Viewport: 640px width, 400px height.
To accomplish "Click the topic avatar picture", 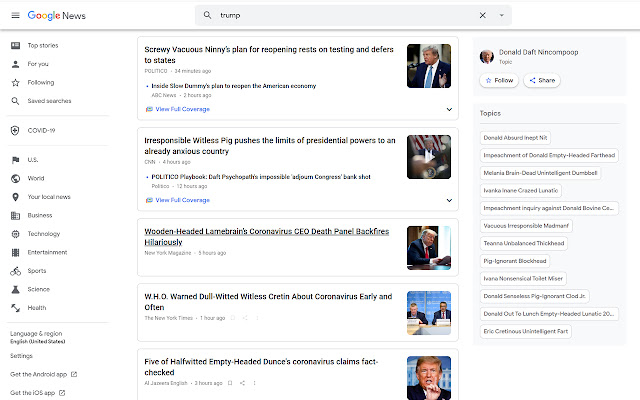I will pyautogui.click(x=487, y=56).
